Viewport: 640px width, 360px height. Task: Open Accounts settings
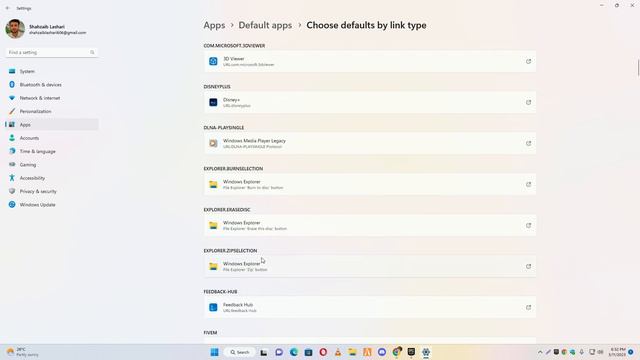tap(51, 138)
